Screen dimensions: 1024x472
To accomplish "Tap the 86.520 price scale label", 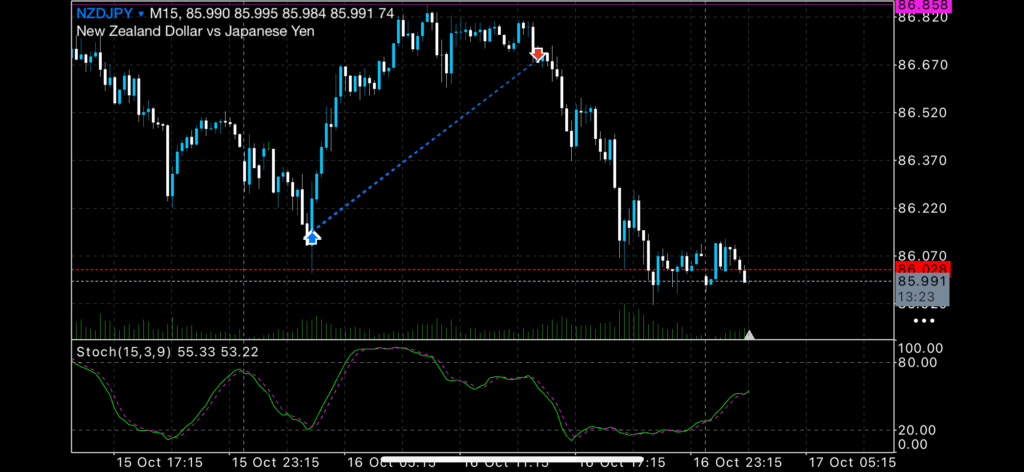I will pos(923,113).
